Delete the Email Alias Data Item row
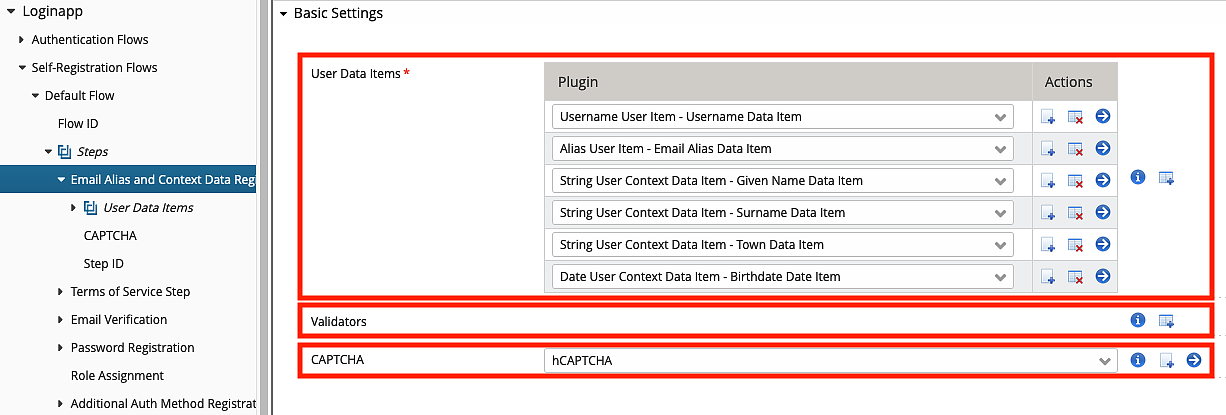The height and width of the screenshot is (415, 1226). pyautogui.click(x=1076, y=149)
